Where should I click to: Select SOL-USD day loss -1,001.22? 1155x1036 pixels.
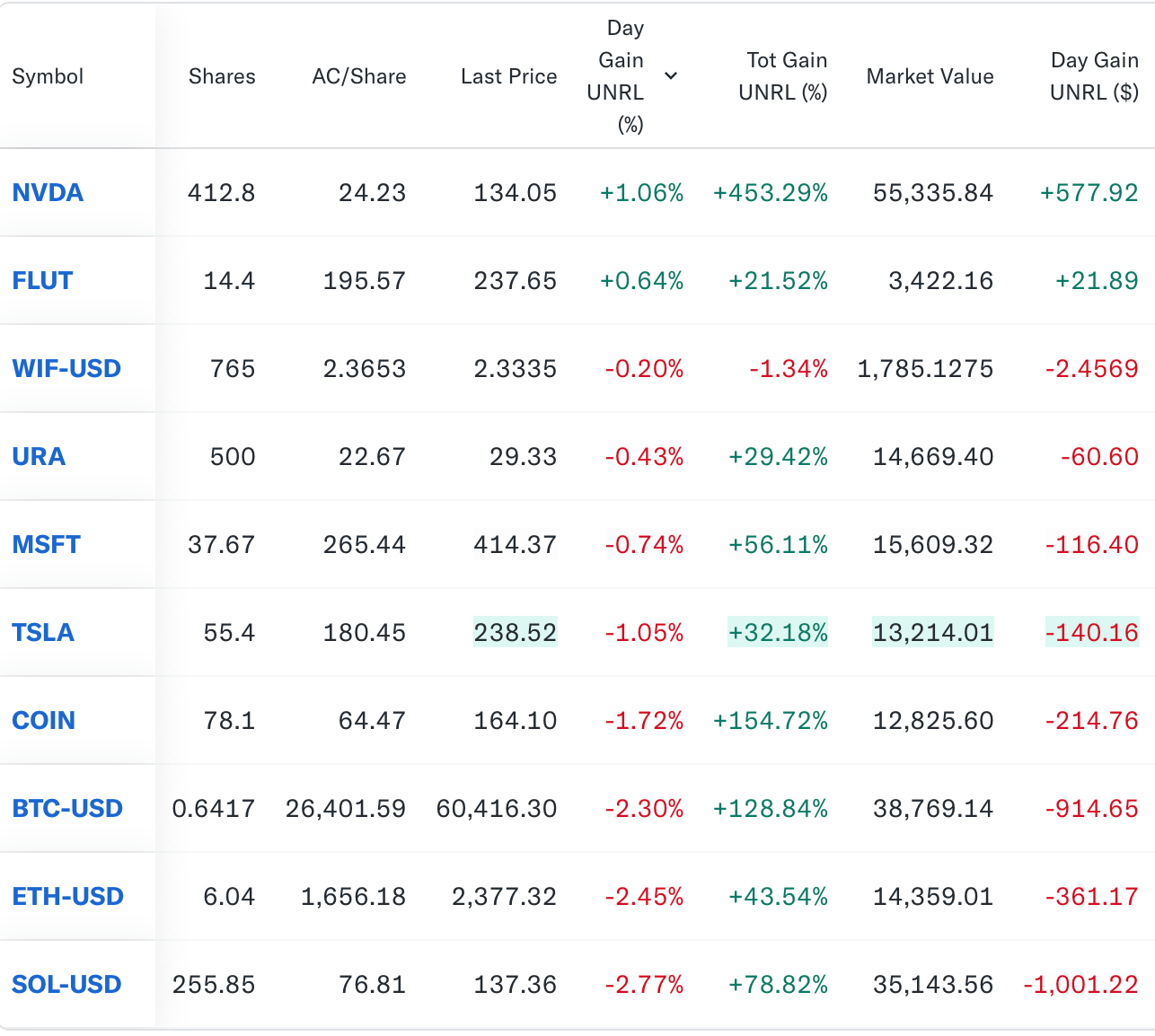coord(1081,985)
